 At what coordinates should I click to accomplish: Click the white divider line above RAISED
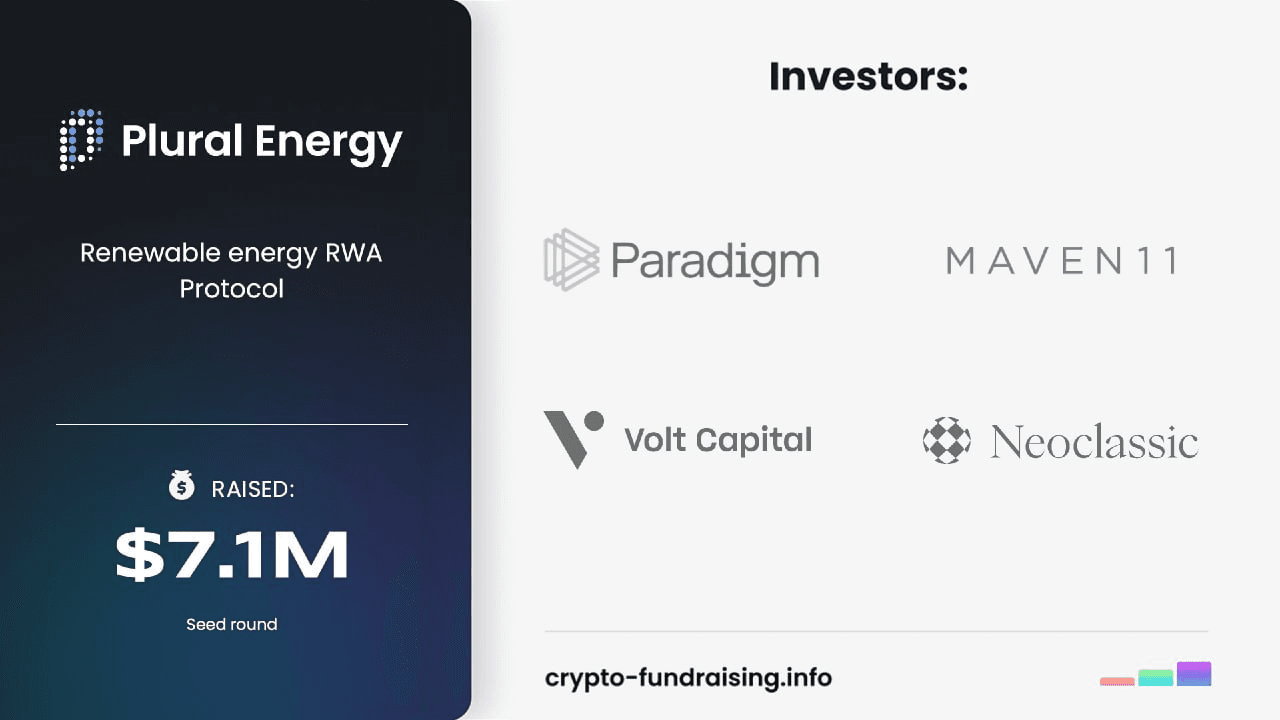(232, 424)
